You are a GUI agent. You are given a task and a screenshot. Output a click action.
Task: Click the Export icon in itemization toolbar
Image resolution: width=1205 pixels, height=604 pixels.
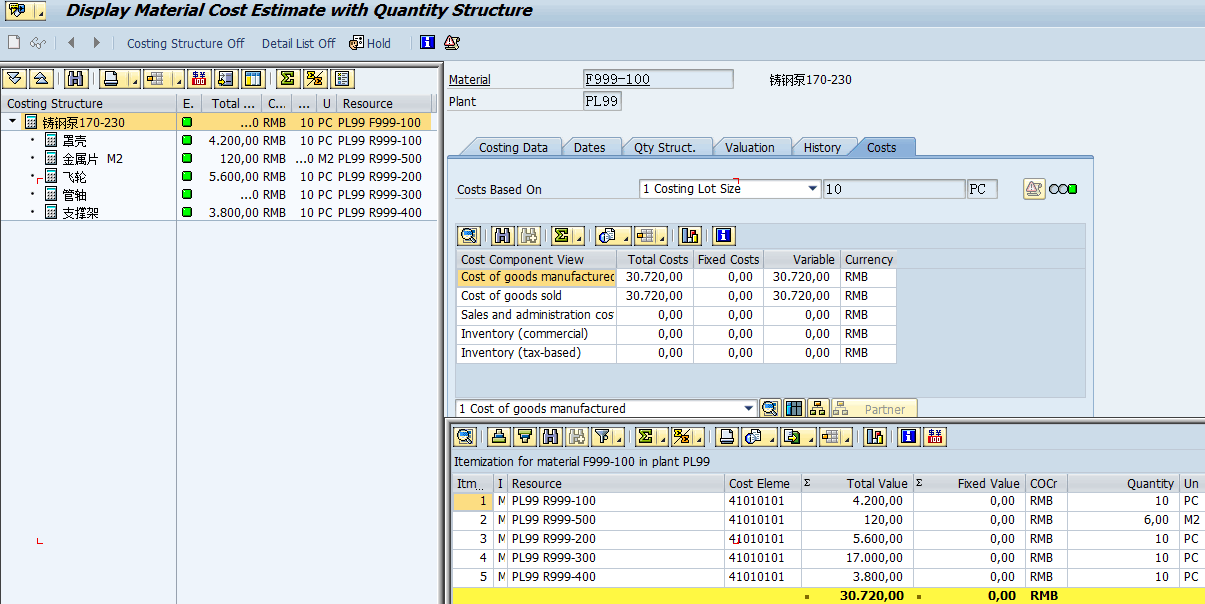click(x=792, y=436)
